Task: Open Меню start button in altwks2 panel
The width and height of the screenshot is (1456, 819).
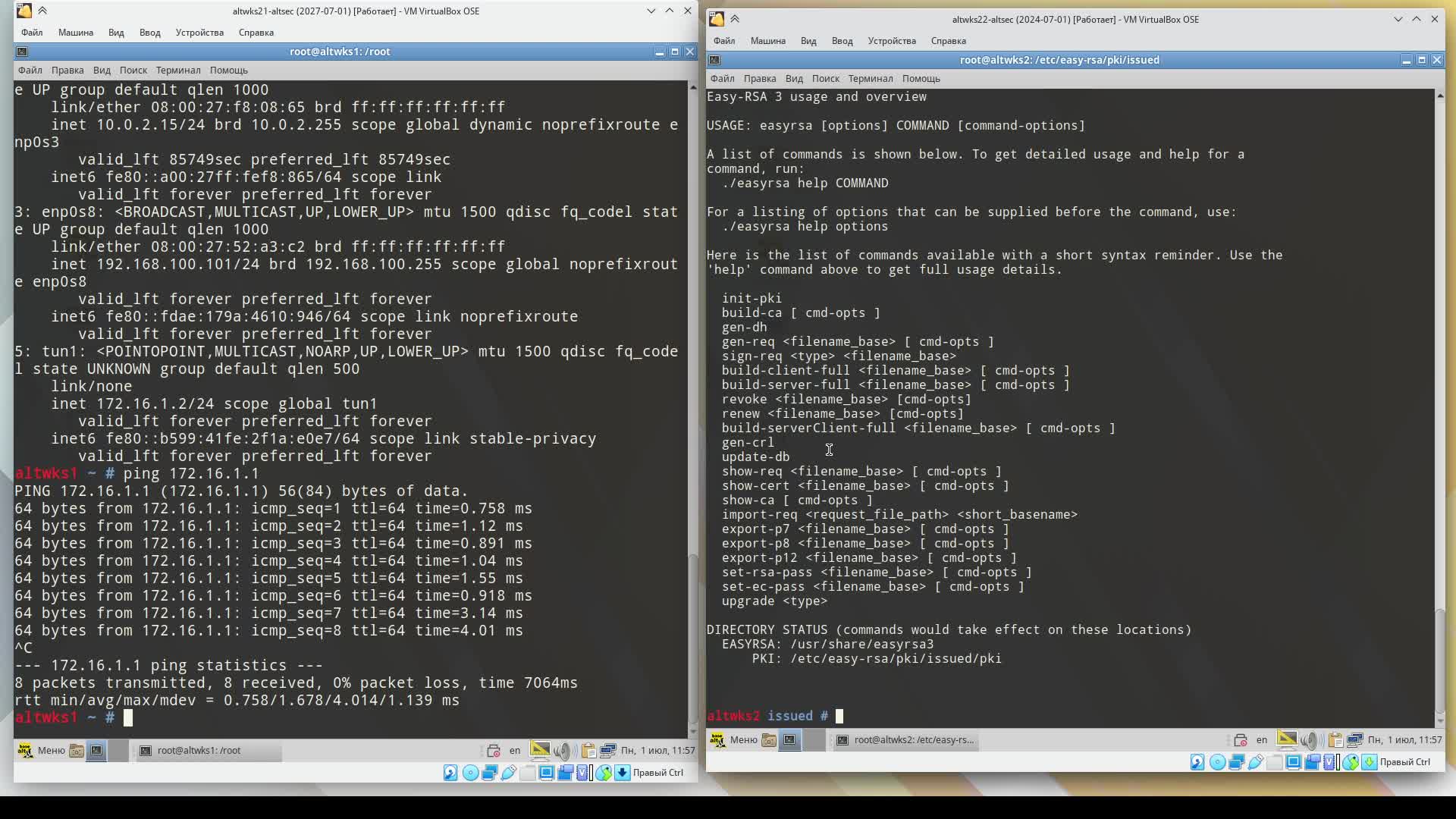Action: (734, 739)
